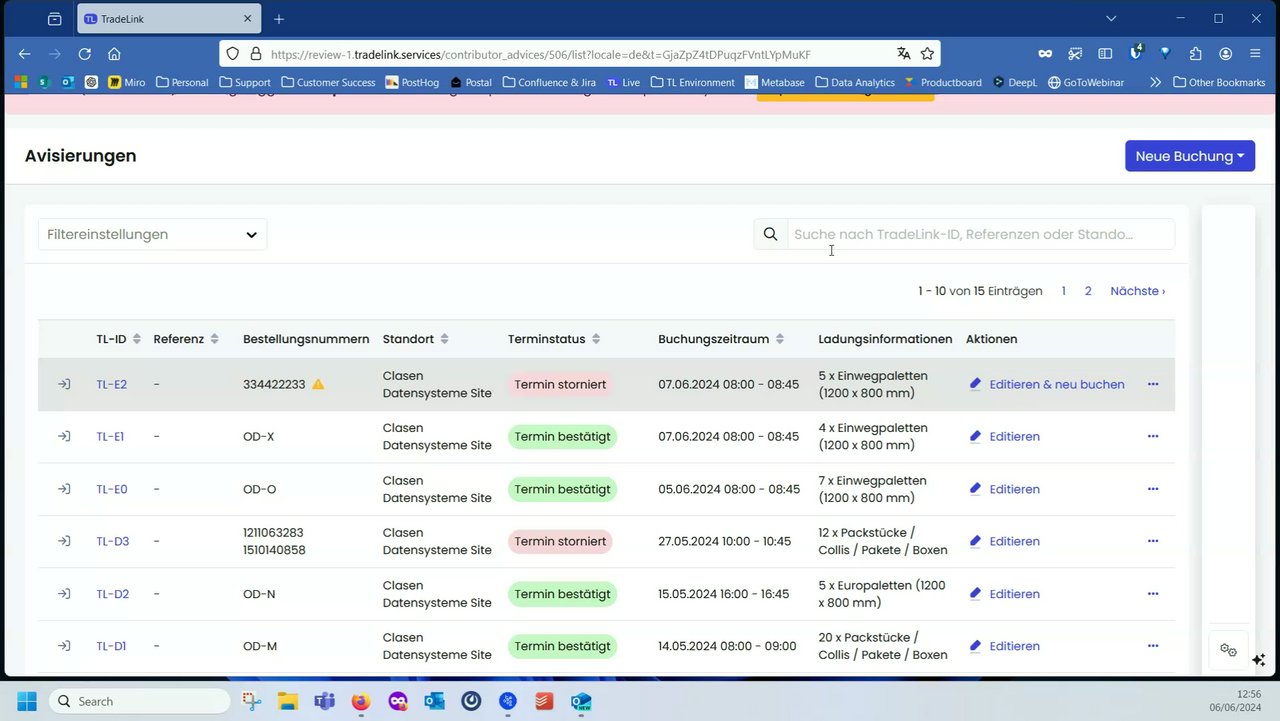Image resolution: width=1280 pixels, height=721 pixels.
Task: Reload the page with the browser refresh icon
Action: coord(85,54)
